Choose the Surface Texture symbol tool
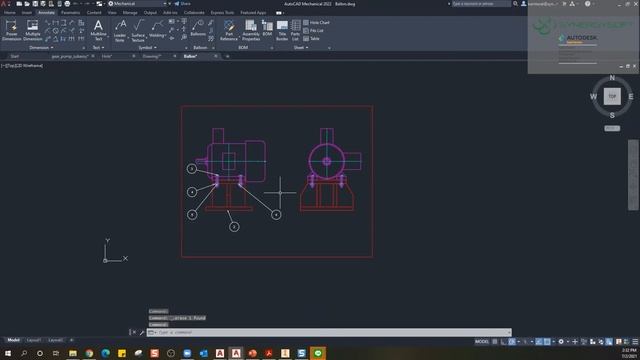Viewport: 640px width, 360px height. click(x=138, y=31)
